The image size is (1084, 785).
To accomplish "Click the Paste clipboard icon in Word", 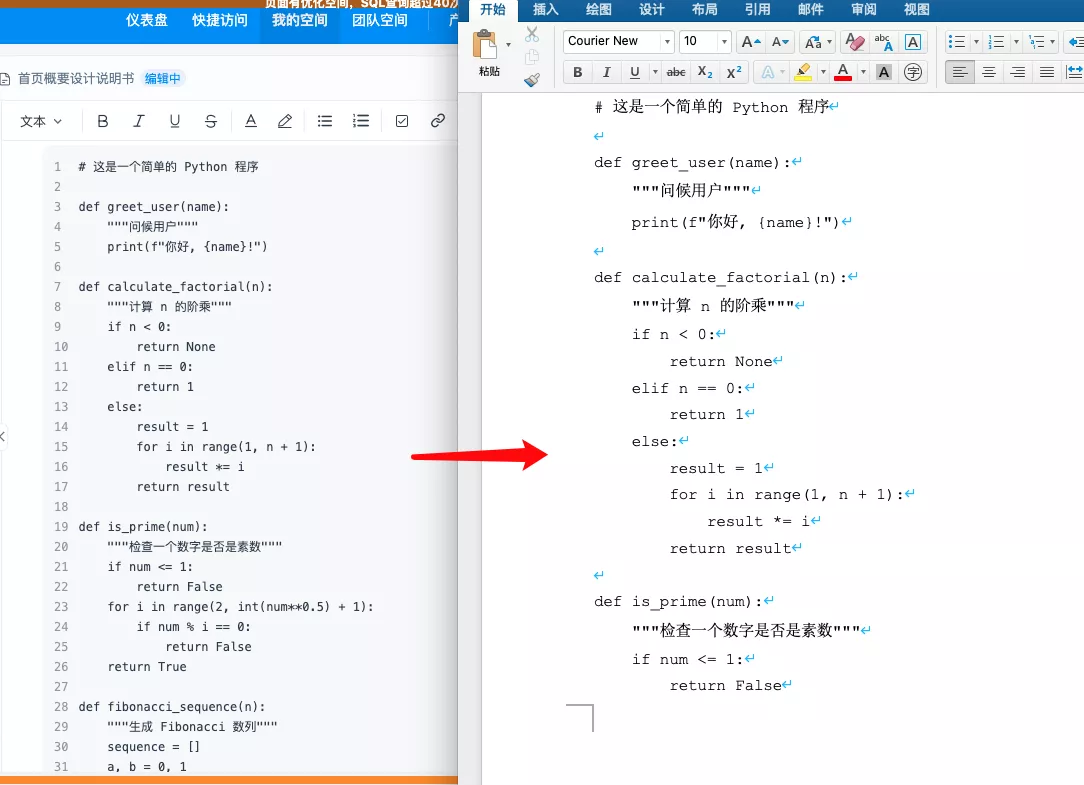I will pyautogui.click(x=485, y=46).
